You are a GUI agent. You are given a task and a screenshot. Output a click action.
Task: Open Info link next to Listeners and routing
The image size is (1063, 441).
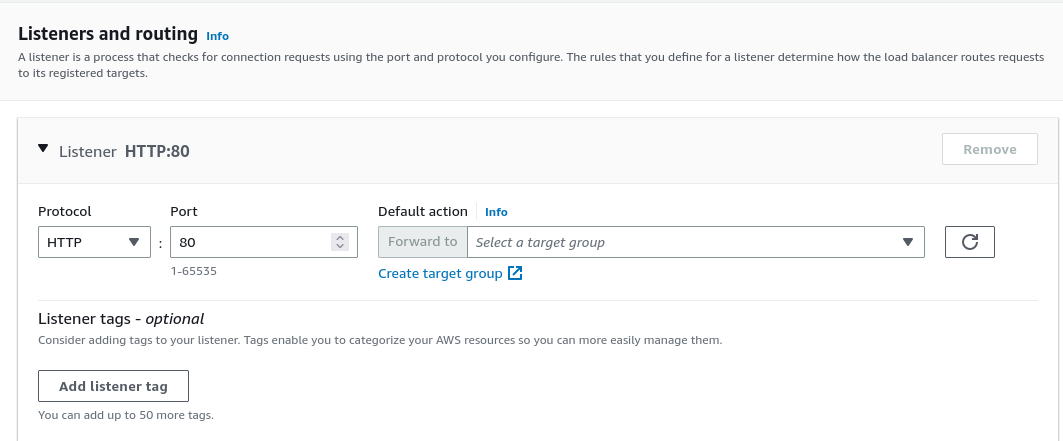coord(218,36)
